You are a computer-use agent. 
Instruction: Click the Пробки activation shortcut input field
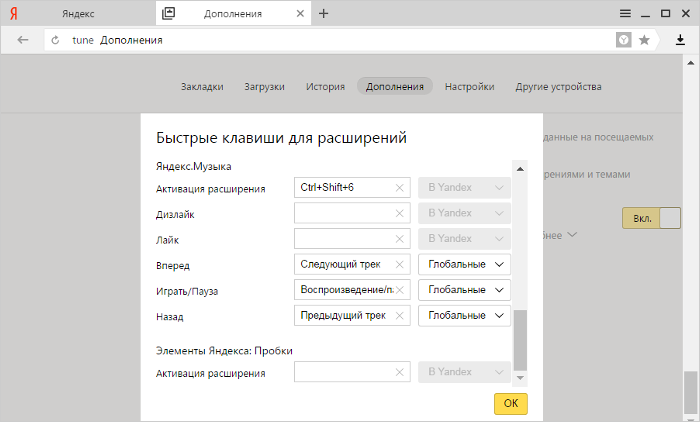[x=352, y=372]
